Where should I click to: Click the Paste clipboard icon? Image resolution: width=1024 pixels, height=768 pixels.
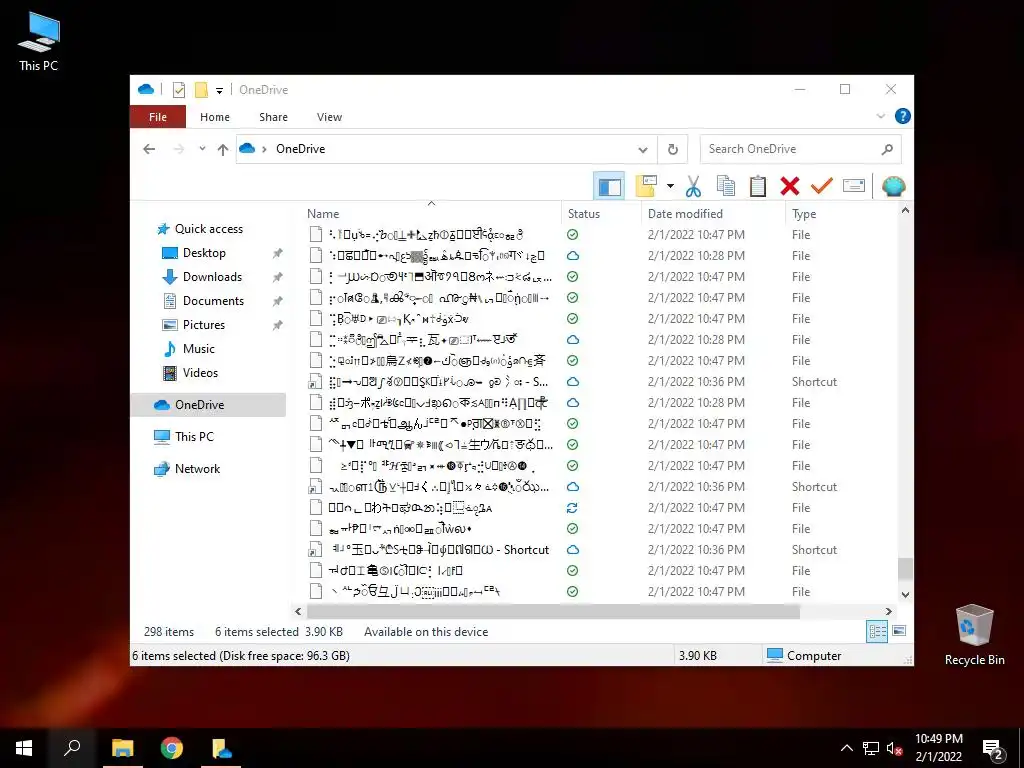coord(758,187)
